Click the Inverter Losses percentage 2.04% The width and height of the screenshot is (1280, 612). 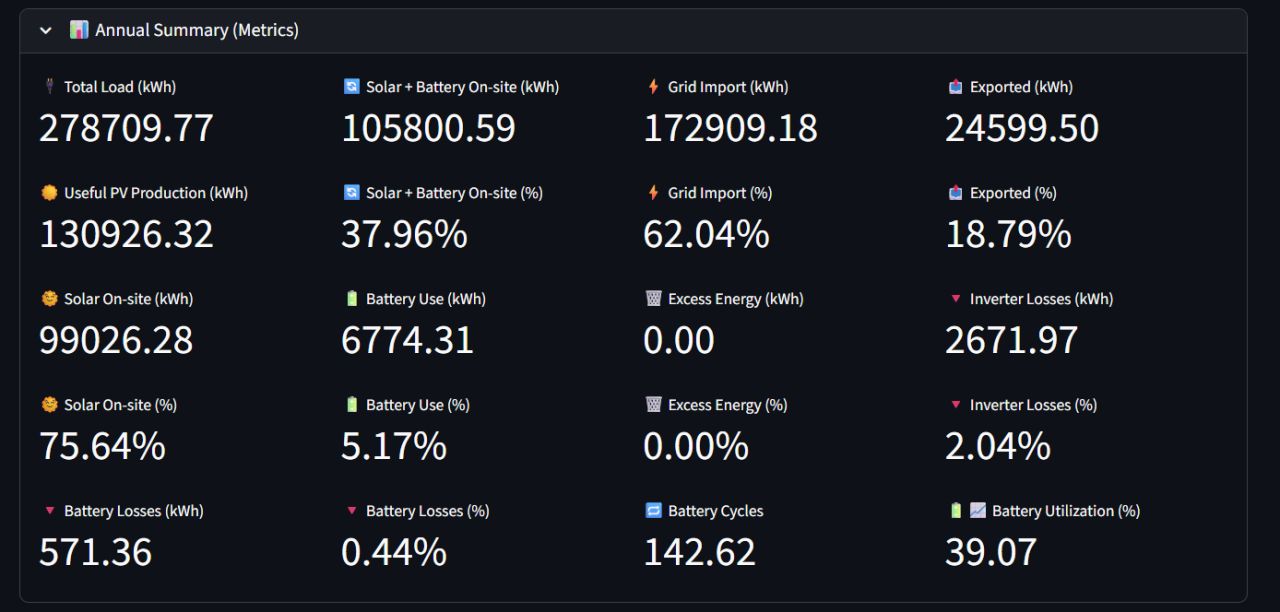(x=998, y=447)
